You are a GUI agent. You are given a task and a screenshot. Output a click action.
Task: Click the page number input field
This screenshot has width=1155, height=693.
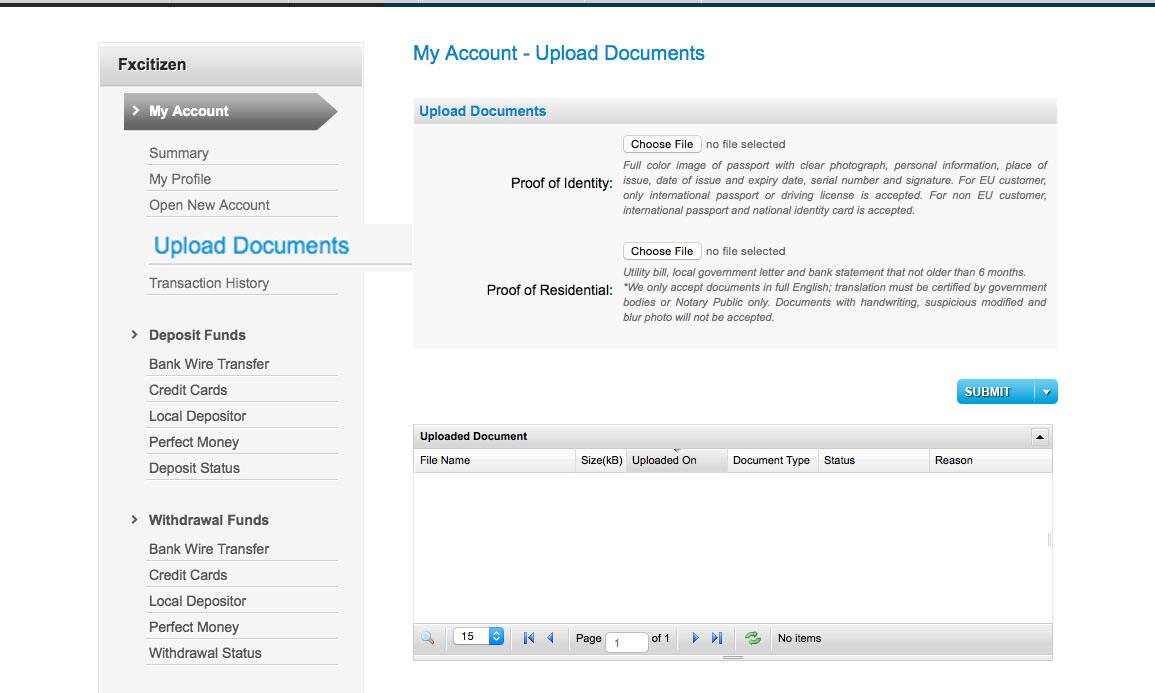click(x=626, y=642)
